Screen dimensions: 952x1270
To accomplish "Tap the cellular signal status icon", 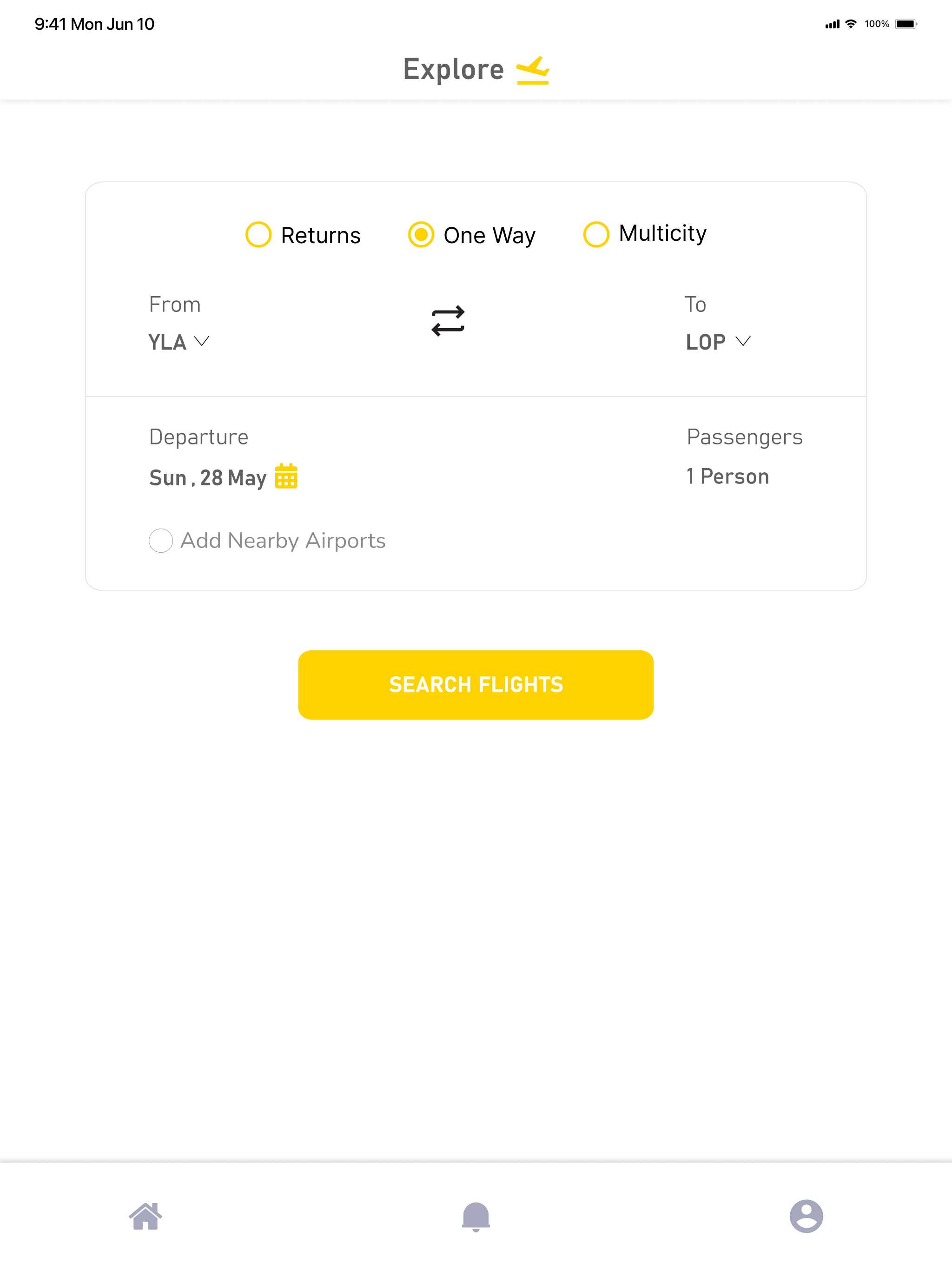I will pyautogui.click(x=832, y=24).
